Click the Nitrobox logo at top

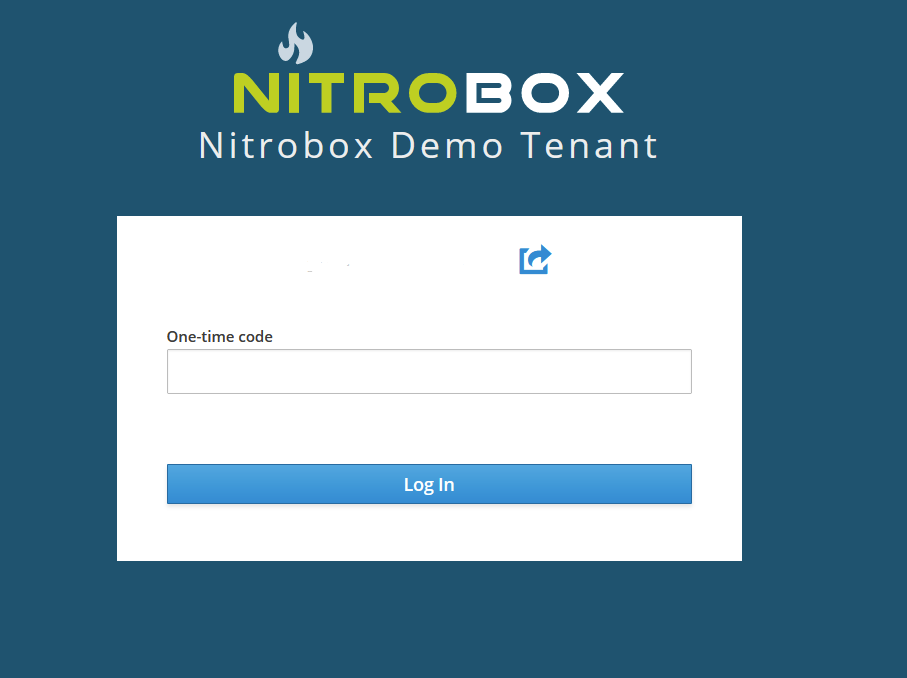pyautogui.click(x=429, y=68)
